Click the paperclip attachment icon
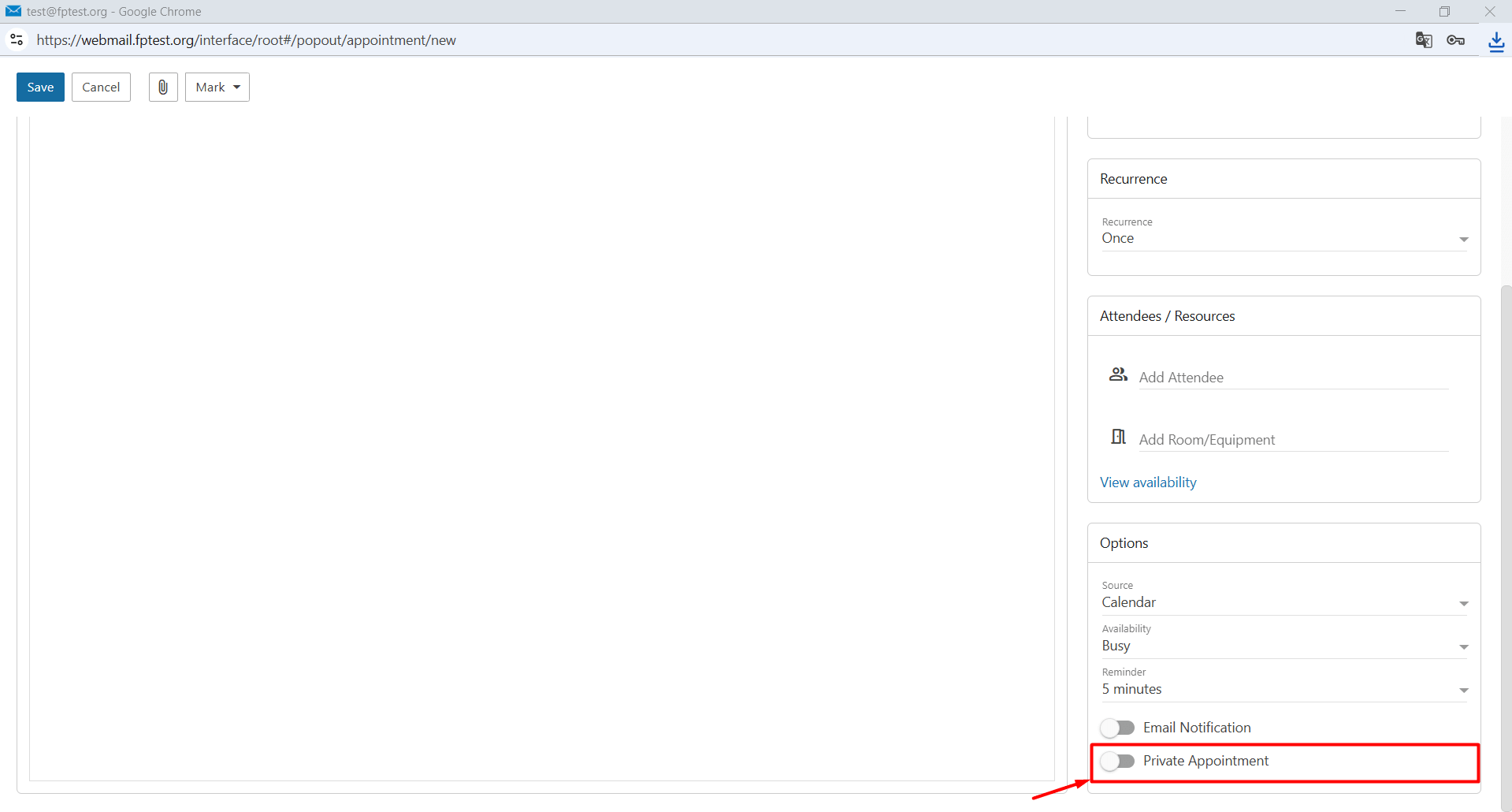 163,88
